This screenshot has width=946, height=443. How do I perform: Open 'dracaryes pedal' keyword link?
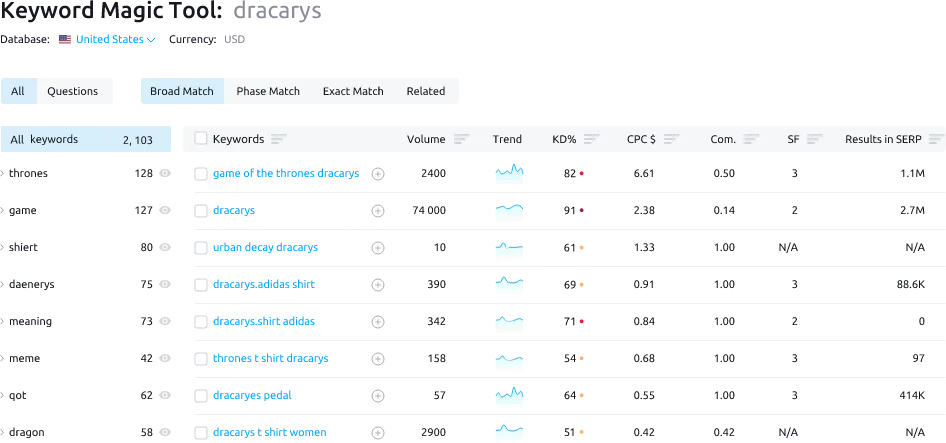click(252, 395)
